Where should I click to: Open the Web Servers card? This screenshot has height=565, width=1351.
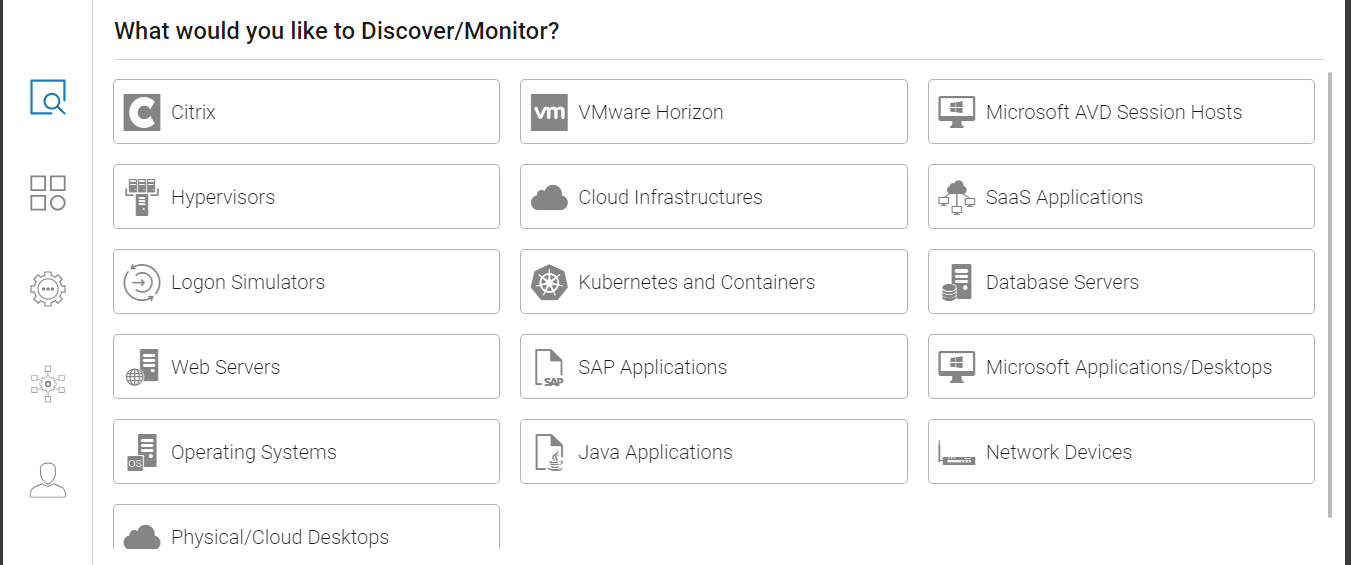click(306, 367)
